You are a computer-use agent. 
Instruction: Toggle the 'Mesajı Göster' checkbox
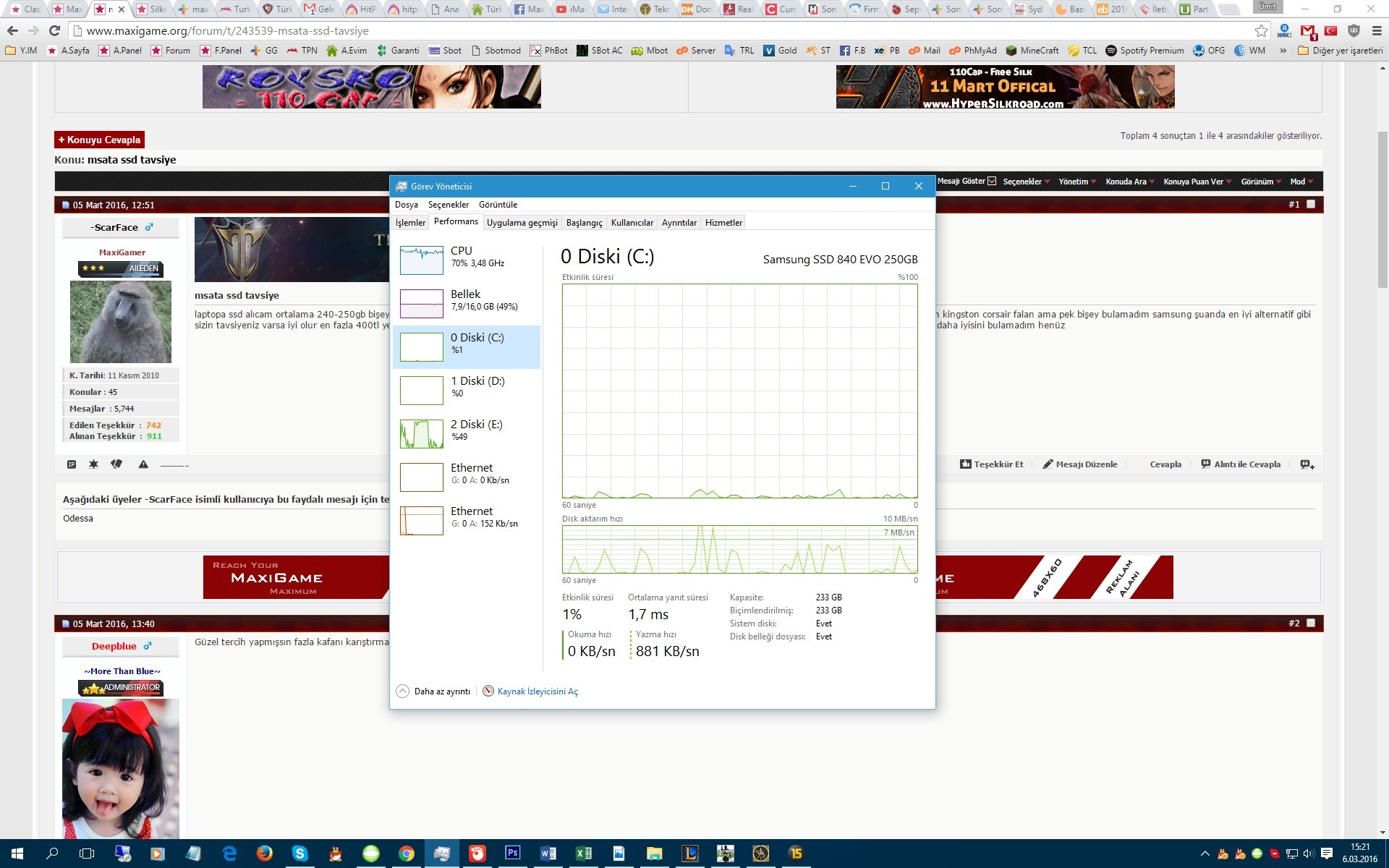[992, 181]
